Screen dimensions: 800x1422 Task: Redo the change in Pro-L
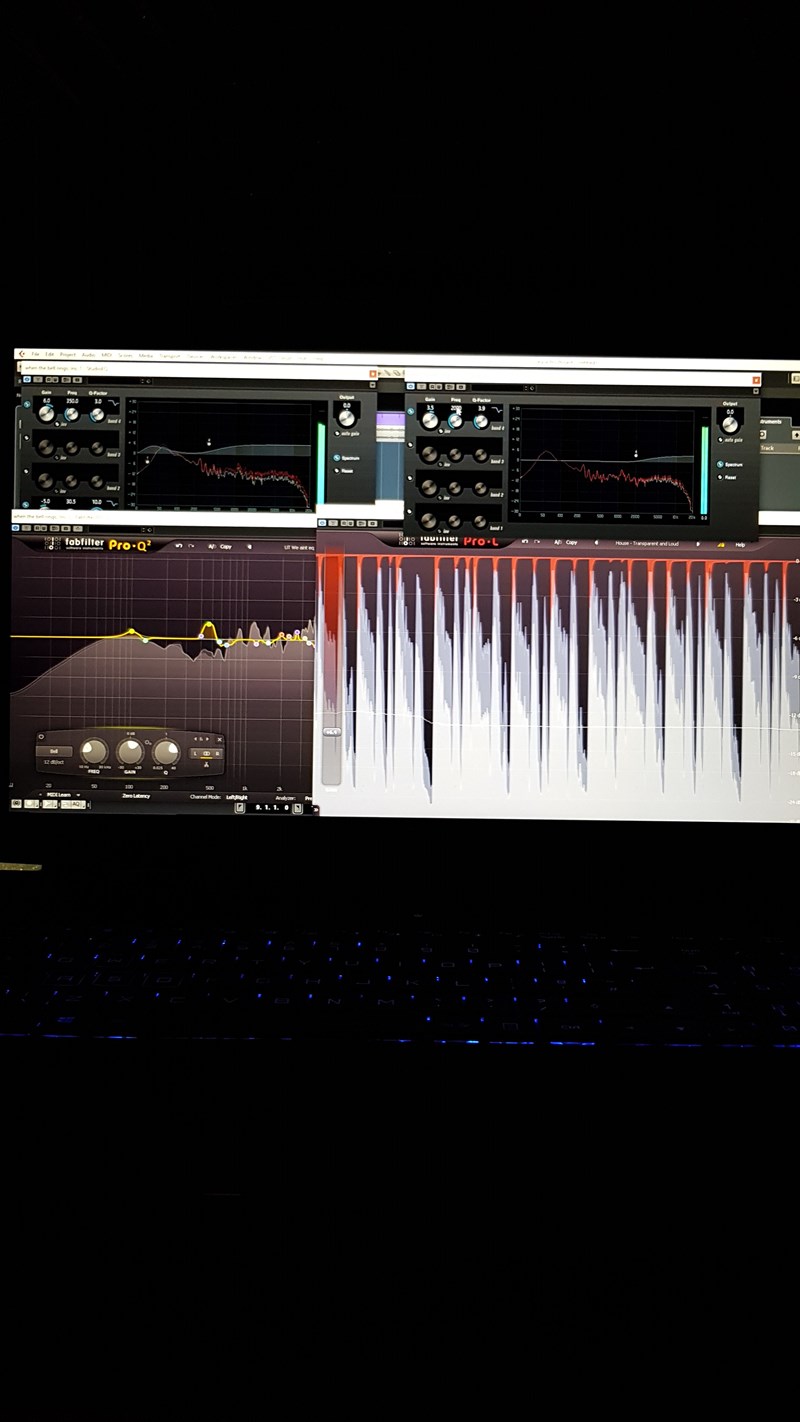point(538,542)
